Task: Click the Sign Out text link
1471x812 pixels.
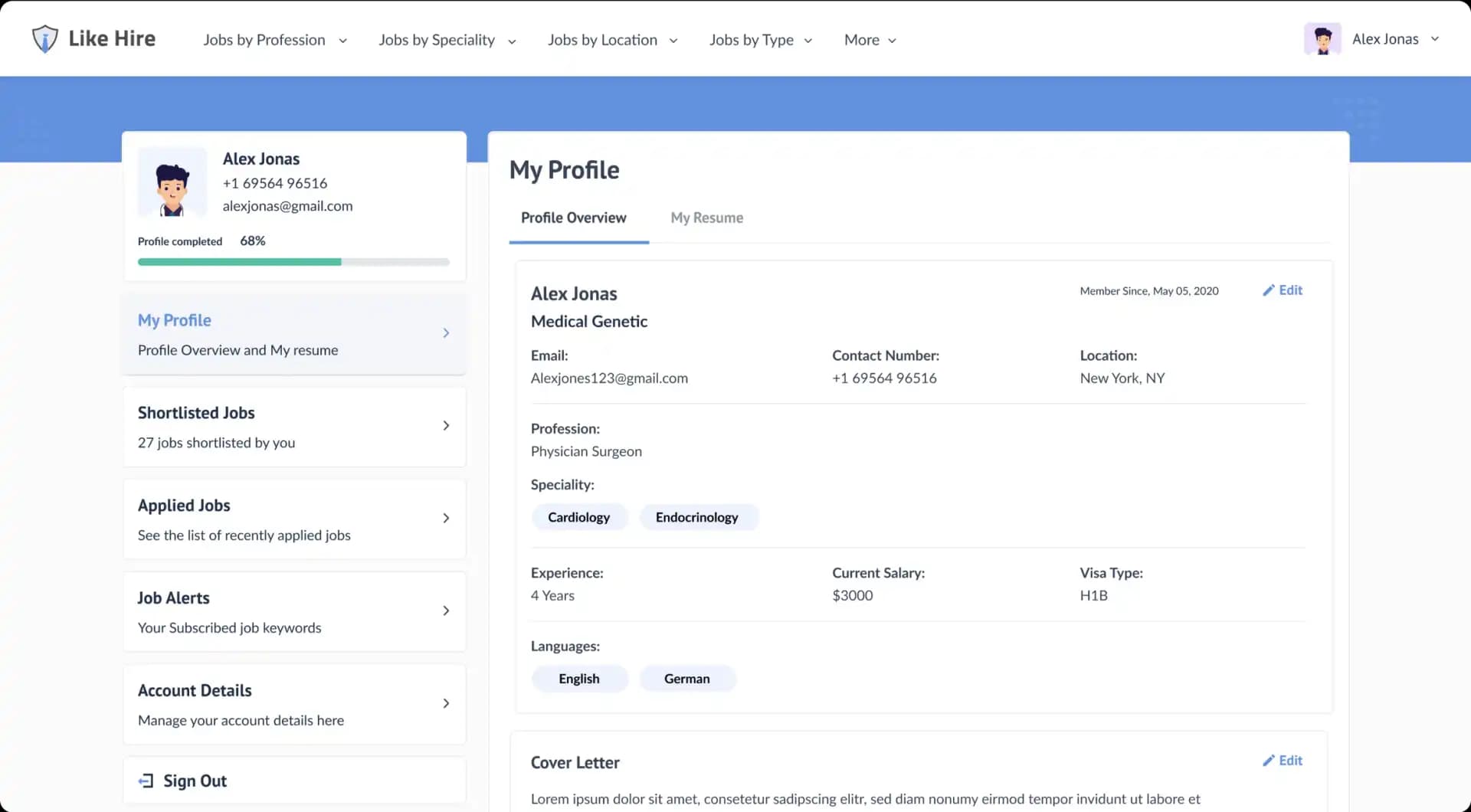Action: 195,781
